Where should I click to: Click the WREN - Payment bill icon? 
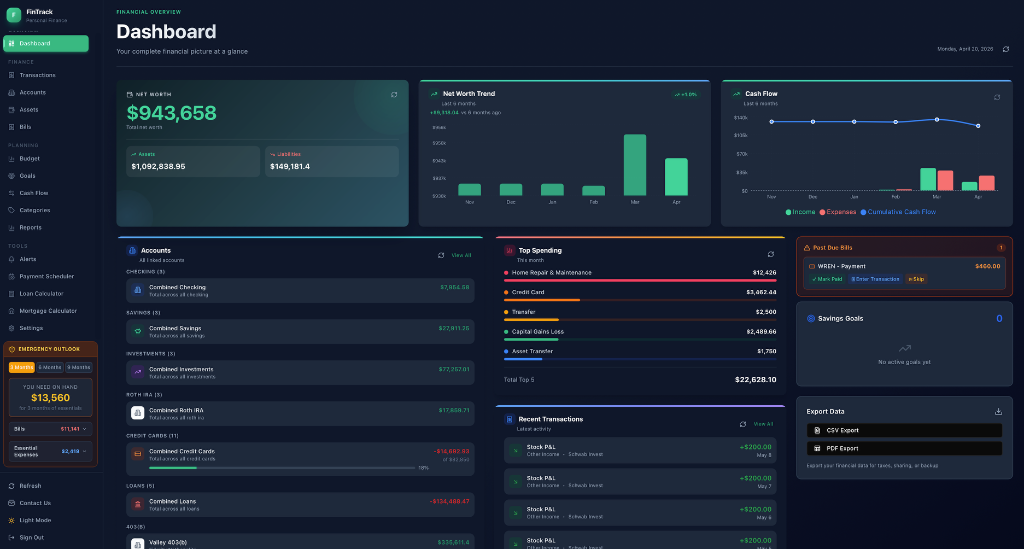tap(812, 266)
